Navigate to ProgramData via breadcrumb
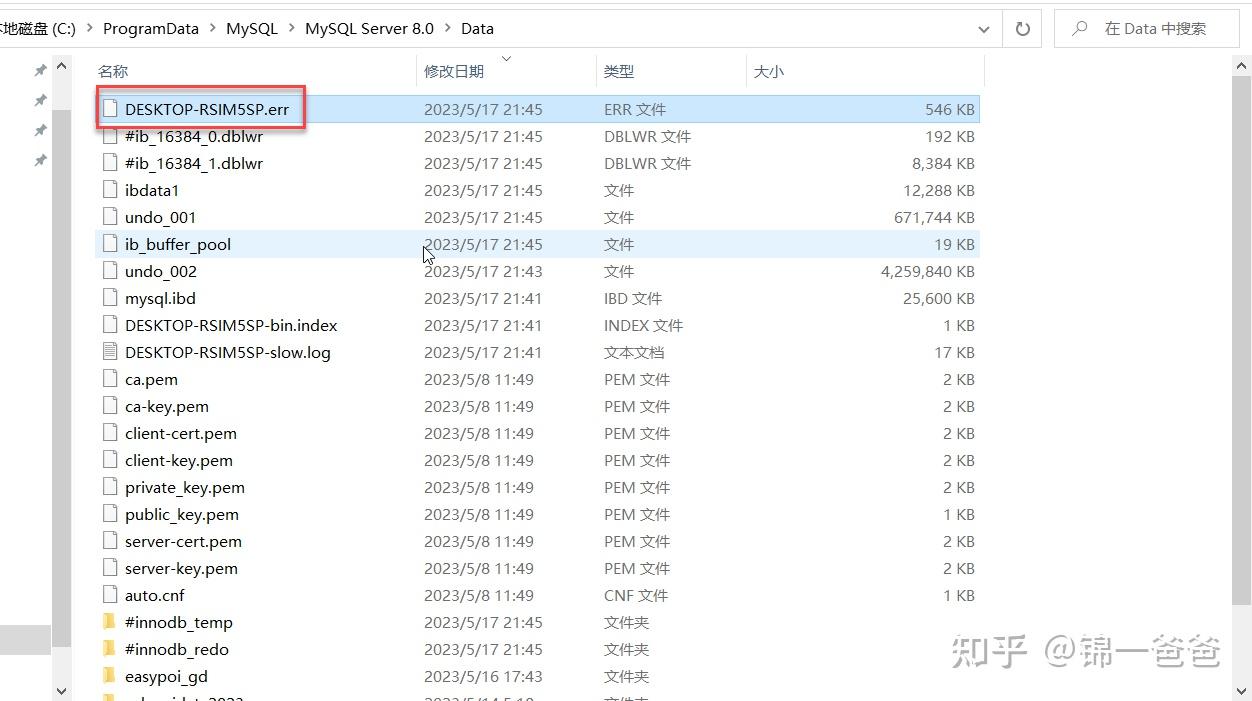The image size is (1252, 701). 151,28
